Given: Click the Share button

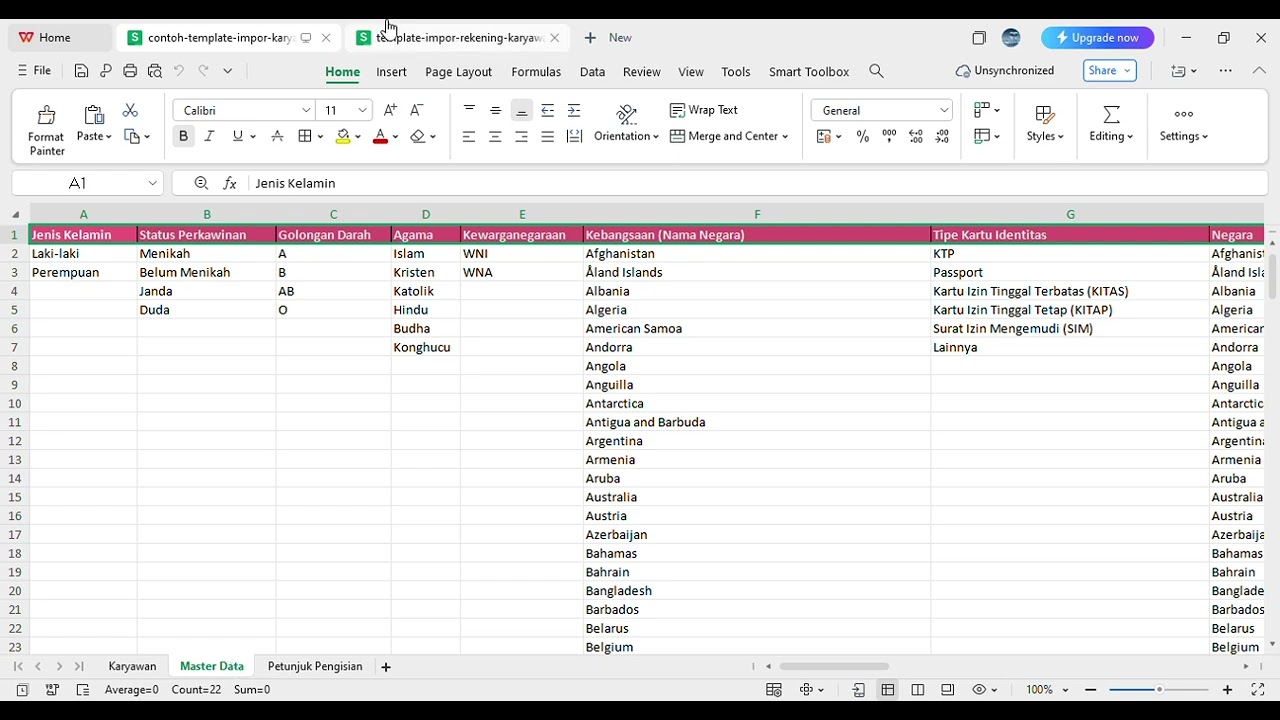Looking at the screenshot, I should (x=1109, y=71).
